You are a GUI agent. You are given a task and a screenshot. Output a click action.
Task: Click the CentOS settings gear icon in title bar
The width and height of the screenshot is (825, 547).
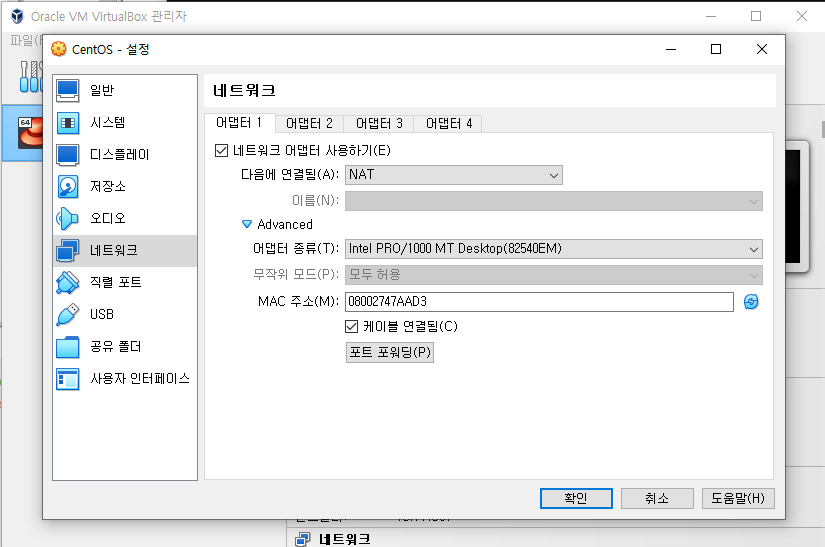(x=58, y=49)
